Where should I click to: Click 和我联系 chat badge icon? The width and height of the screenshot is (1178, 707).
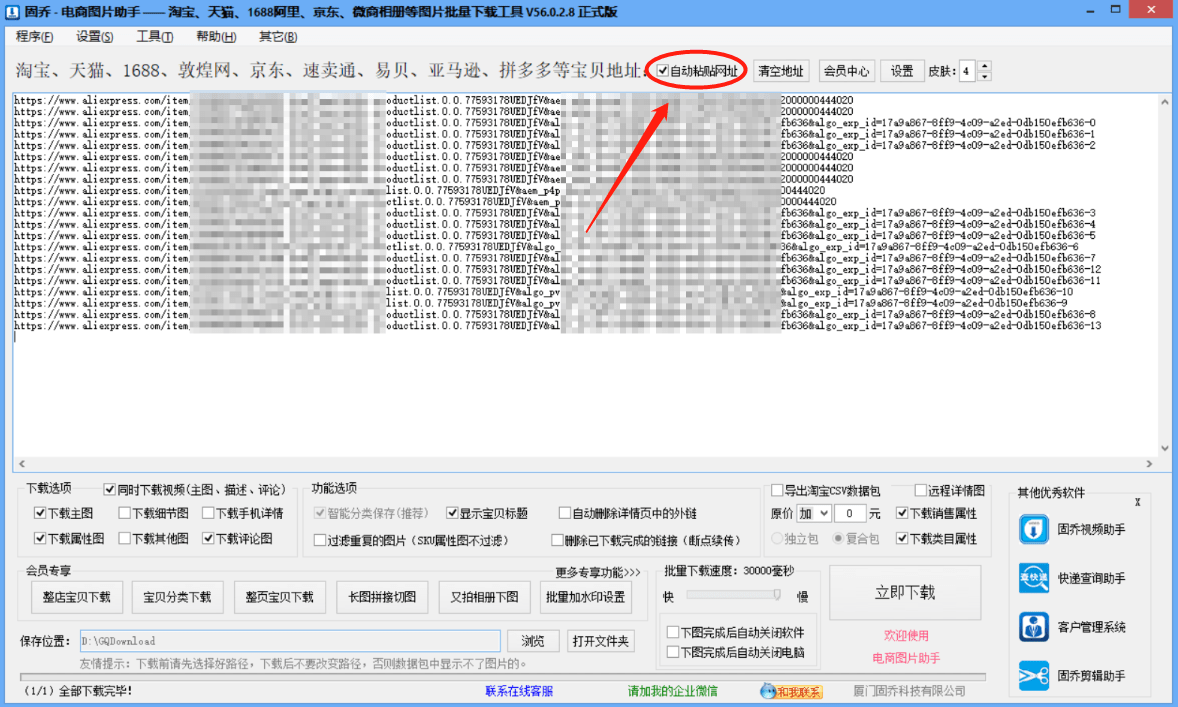click(x=791, y=691)
